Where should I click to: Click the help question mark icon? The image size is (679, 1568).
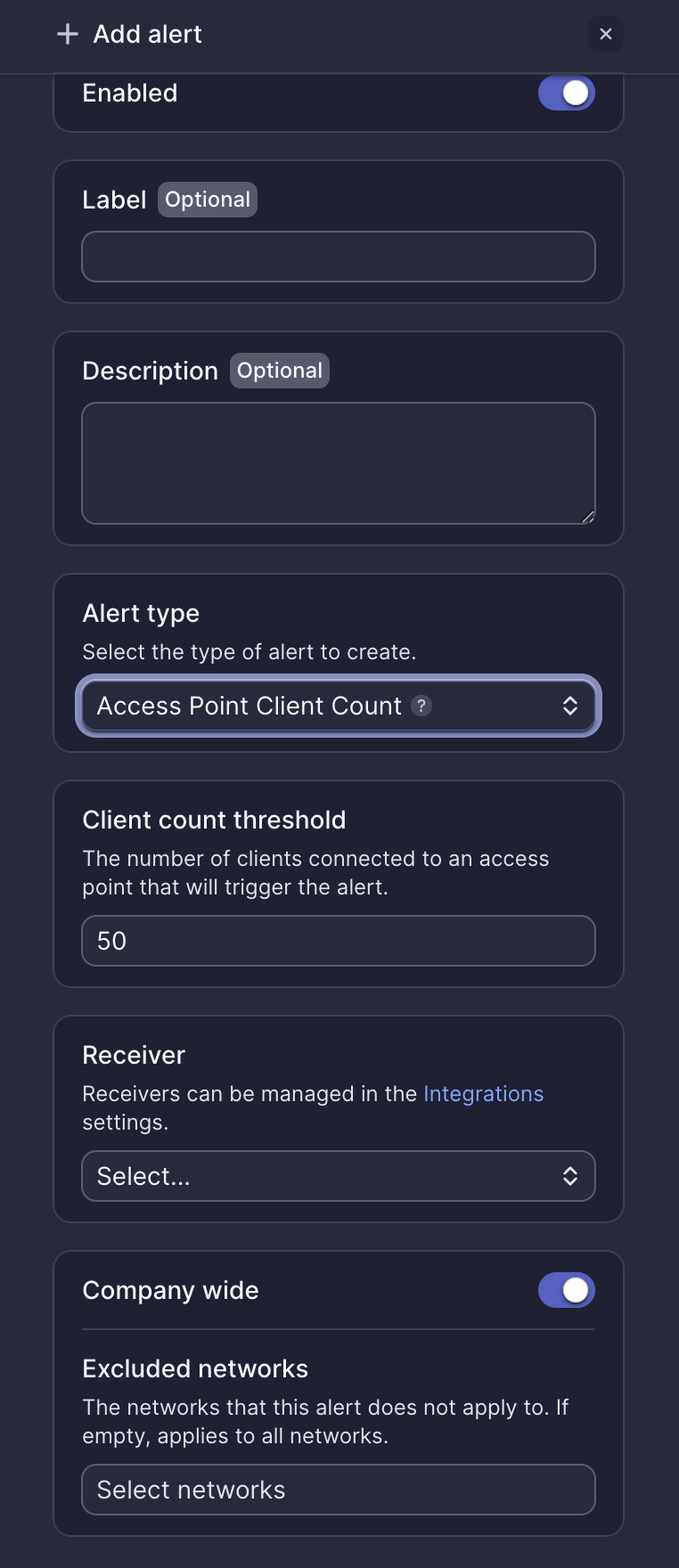pyautogui.click(x=421, y=706)
